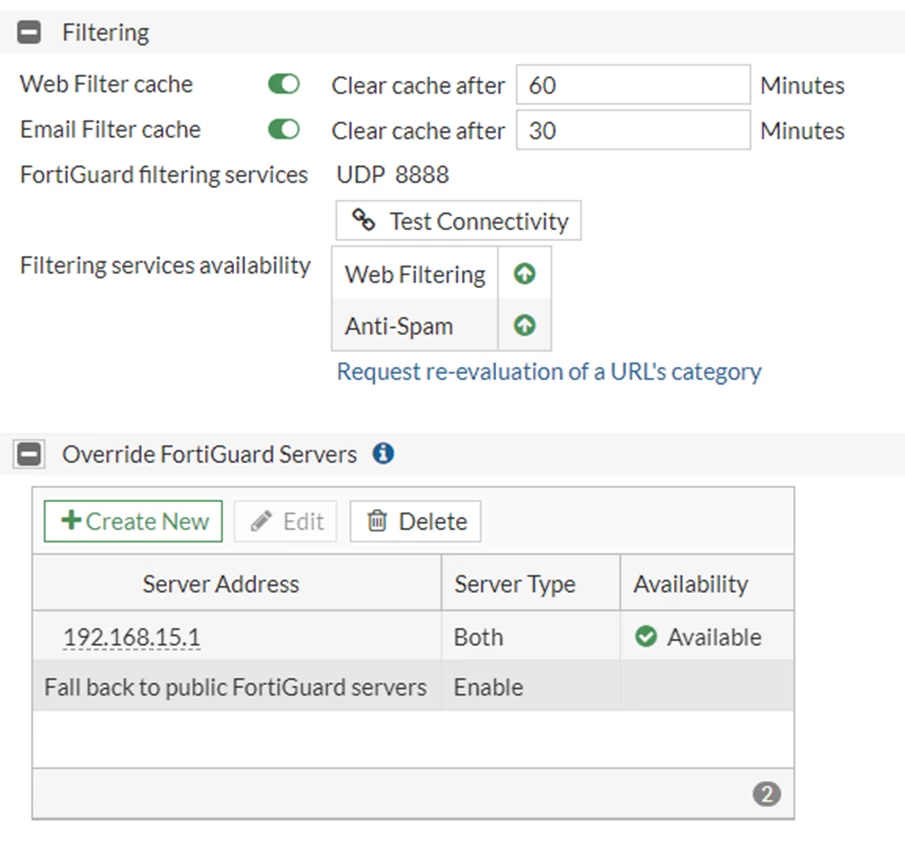The width and height of the screenshot is (905, 844).
Task: Click Email Filter cache label
Action: [110, 129]
